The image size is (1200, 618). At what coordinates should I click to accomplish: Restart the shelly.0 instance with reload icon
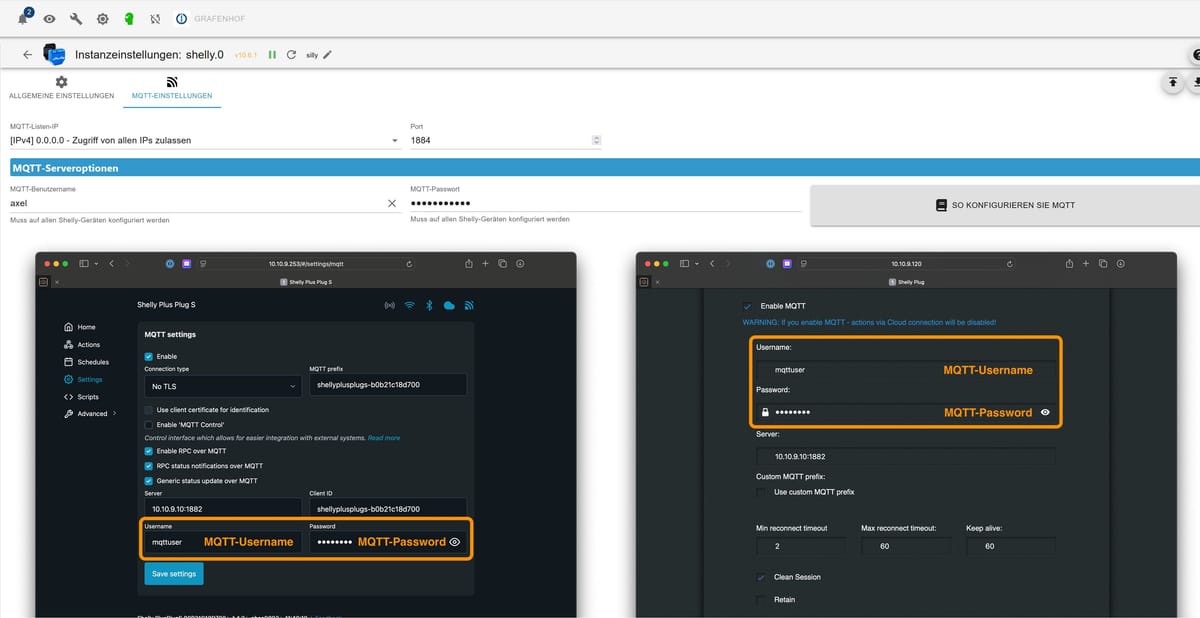click(x=291, y=55)
